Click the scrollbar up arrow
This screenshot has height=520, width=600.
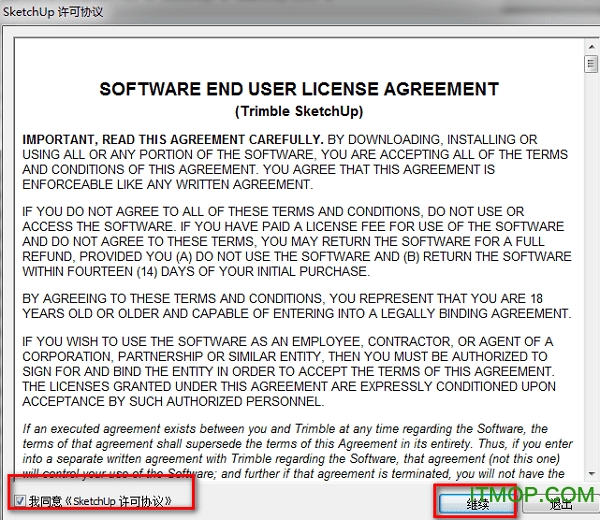tap(590, 45)
